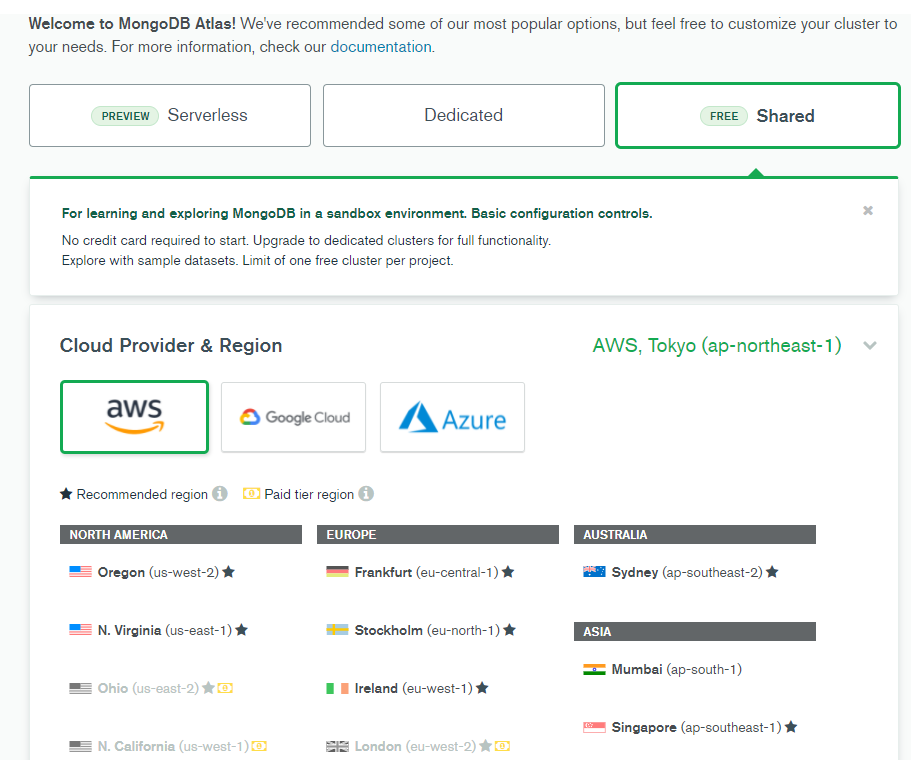Select N. California (us-west-1) region
This screenshot has height=760, width=911.
[168, 746]
